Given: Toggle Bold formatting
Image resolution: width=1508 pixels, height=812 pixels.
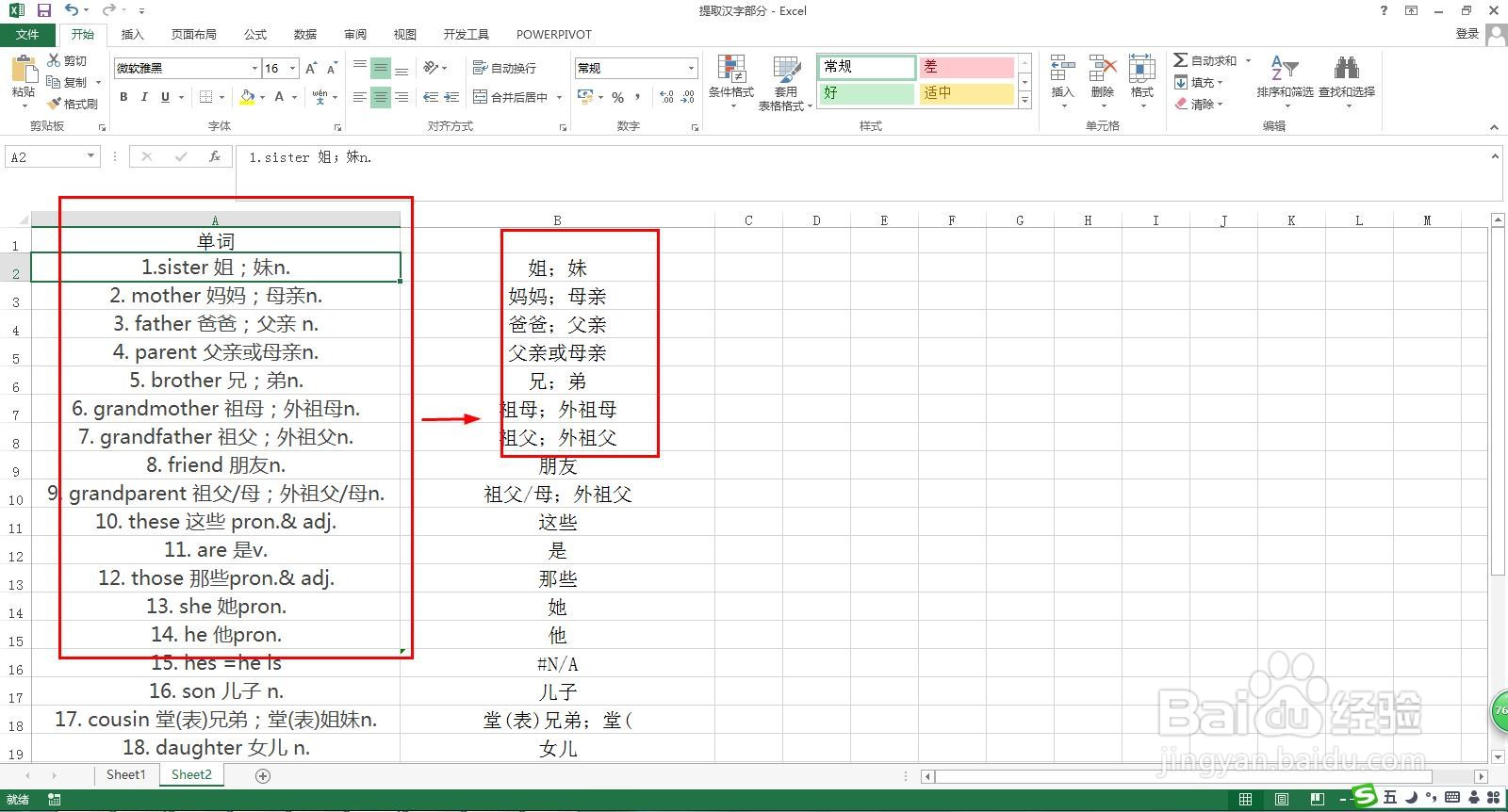Looking at the screenshot, I should [x=123, y=96].
